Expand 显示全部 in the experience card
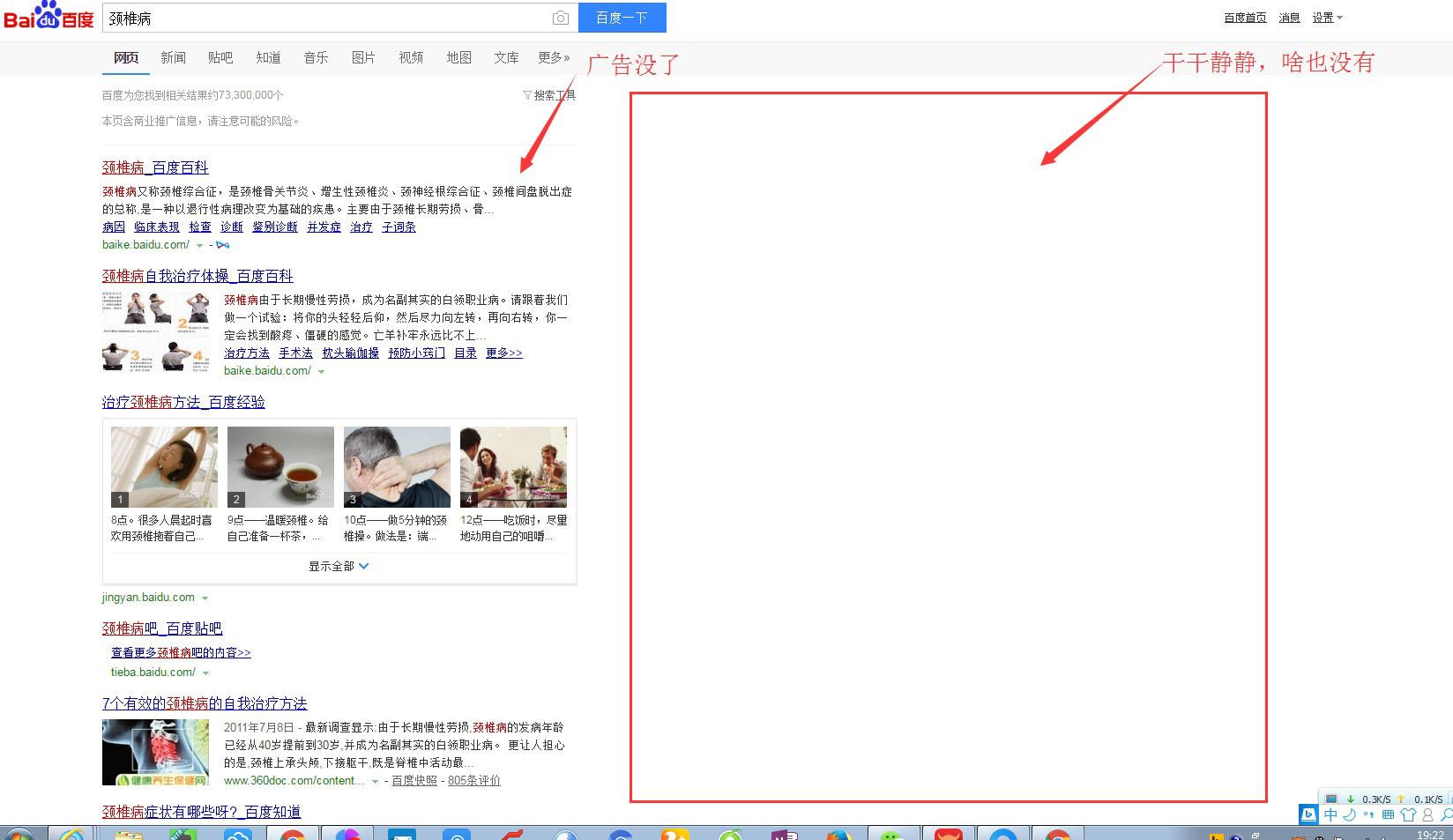1453x840 pixels. [339, 567]
